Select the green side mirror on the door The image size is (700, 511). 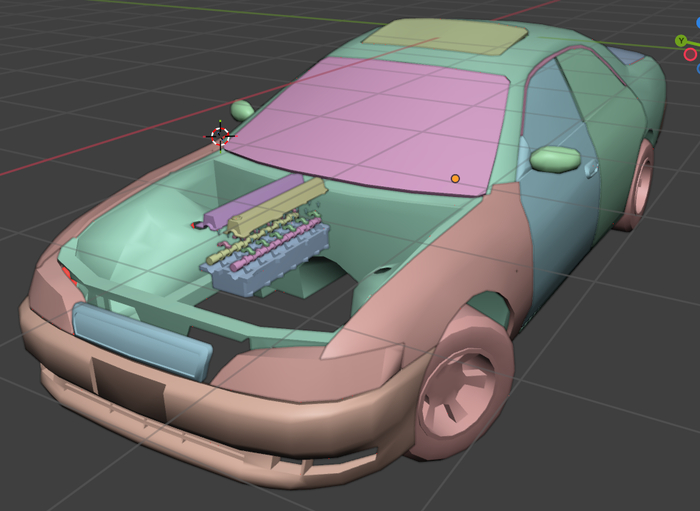pyautogui.click(x=556, y=158)
